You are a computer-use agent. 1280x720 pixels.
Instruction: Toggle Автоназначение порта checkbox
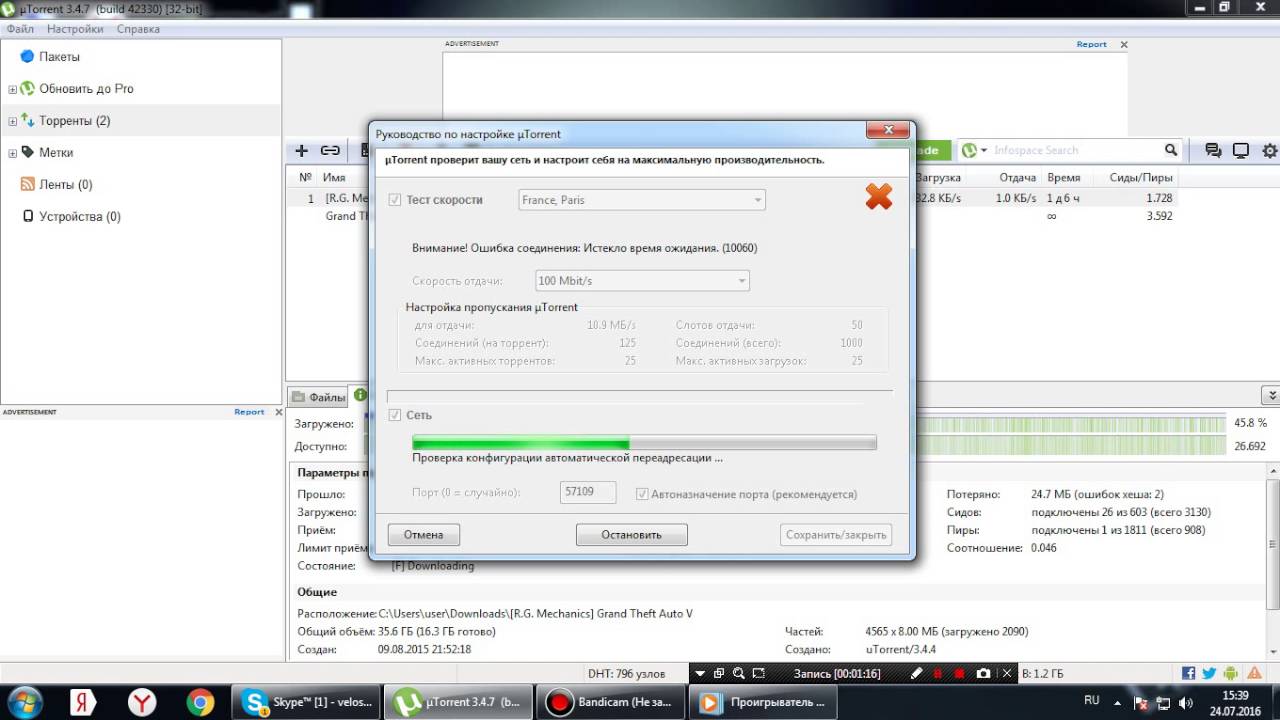pos(643,494)
